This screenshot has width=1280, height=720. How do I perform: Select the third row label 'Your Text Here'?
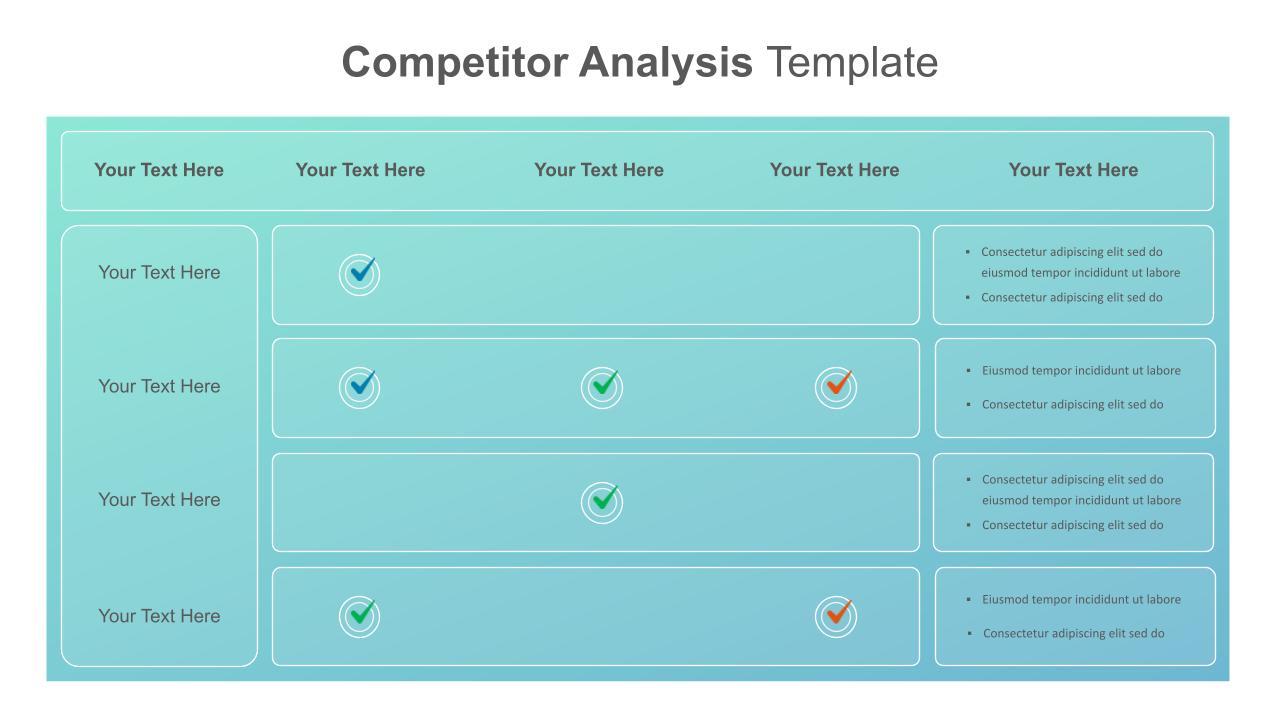159,499
